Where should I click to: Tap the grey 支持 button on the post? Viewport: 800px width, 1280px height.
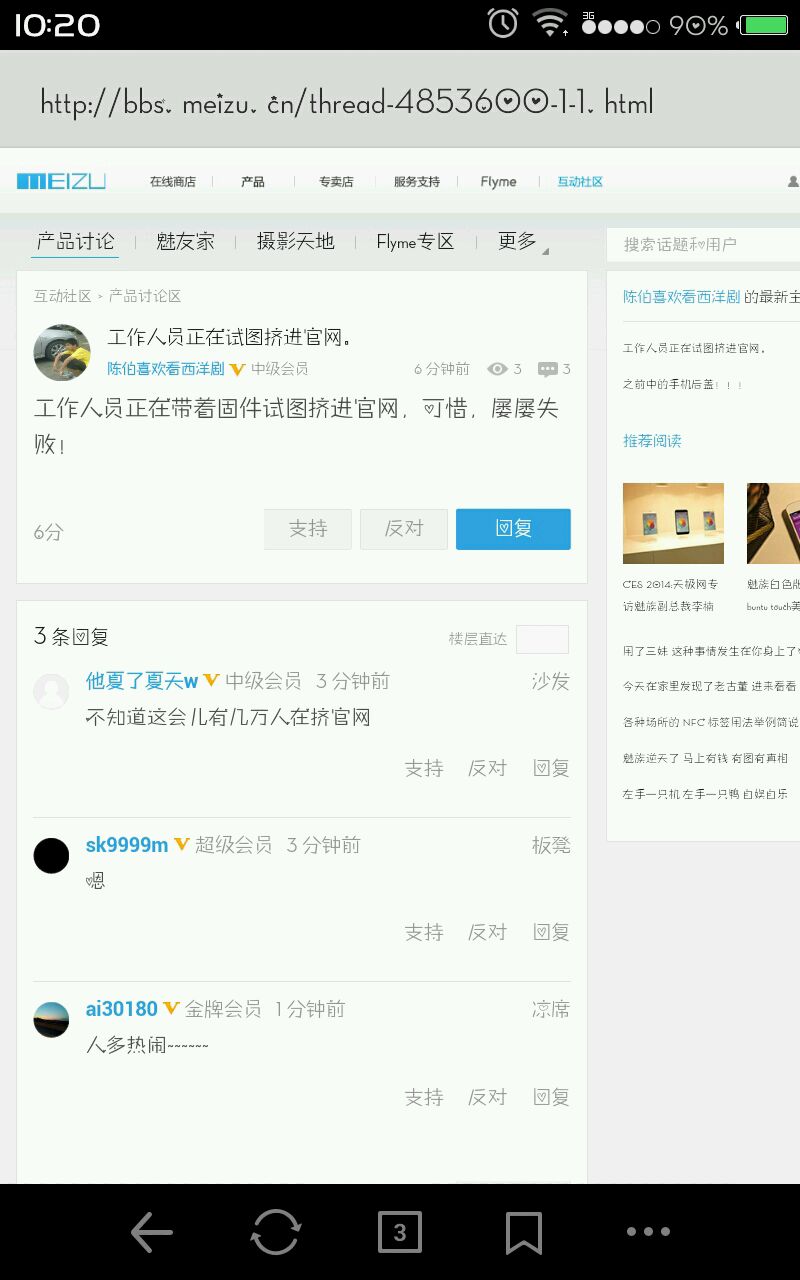pyautogui.click(x=308, y=529)
